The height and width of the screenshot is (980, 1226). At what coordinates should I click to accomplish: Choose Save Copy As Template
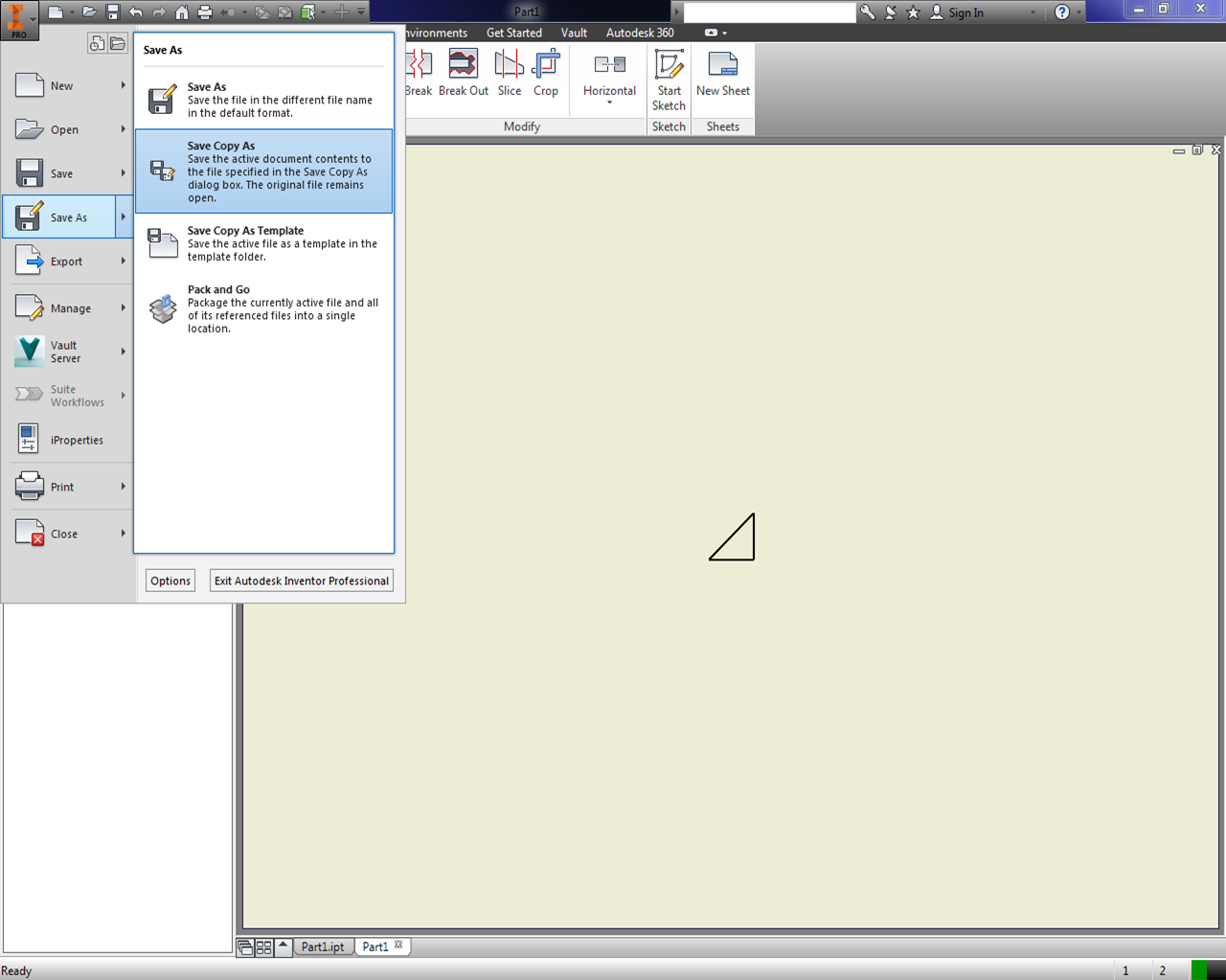268,243
